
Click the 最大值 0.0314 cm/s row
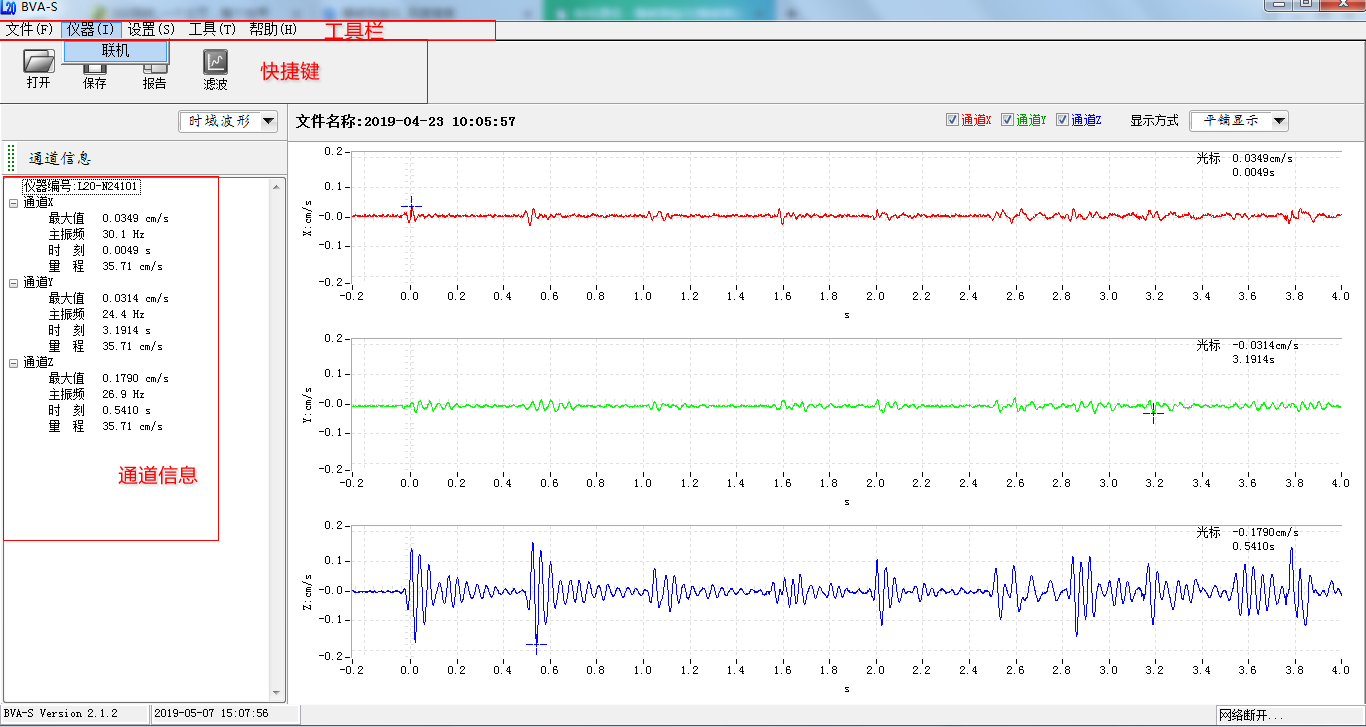coord(108,299)
